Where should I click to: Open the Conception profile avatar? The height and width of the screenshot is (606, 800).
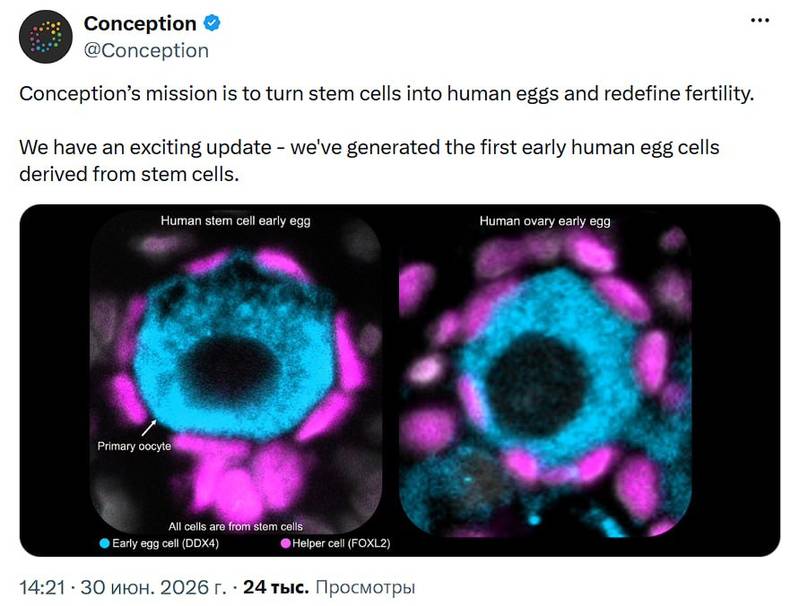pyautogui.click(x=45, y=37)
